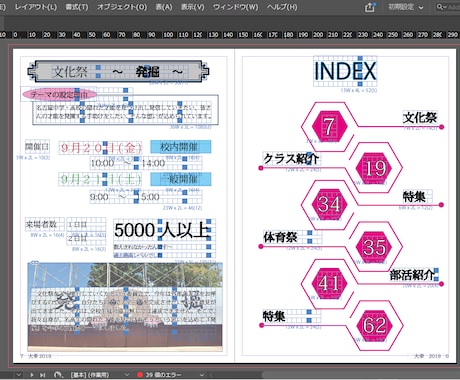Click the share/export document icon

tap(370, 7)
